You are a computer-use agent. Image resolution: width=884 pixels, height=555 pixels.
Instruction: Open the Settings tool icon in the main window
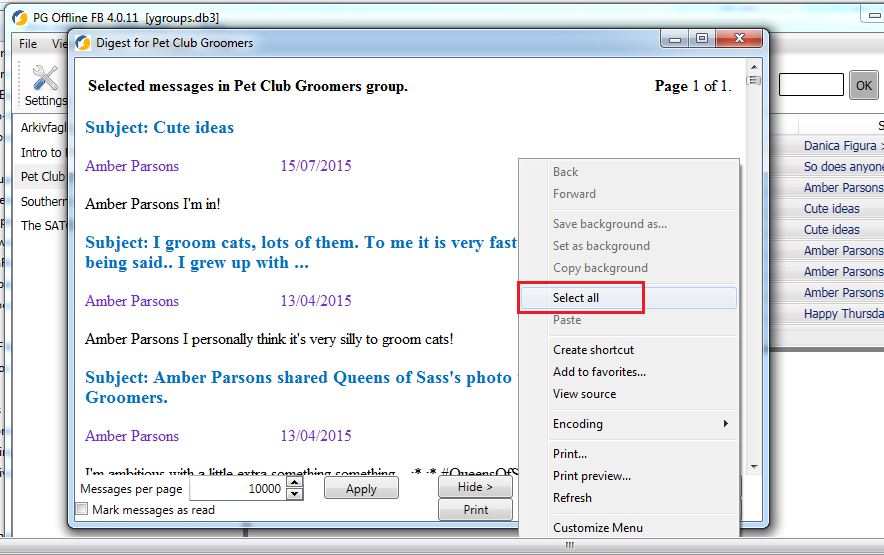click(45, 85)
